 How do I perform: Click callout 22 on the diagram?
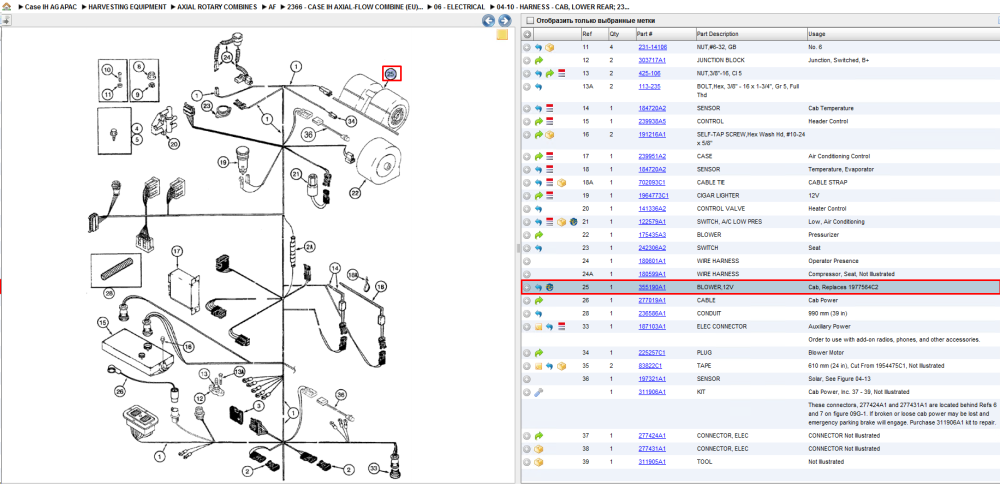click(355, 191)
